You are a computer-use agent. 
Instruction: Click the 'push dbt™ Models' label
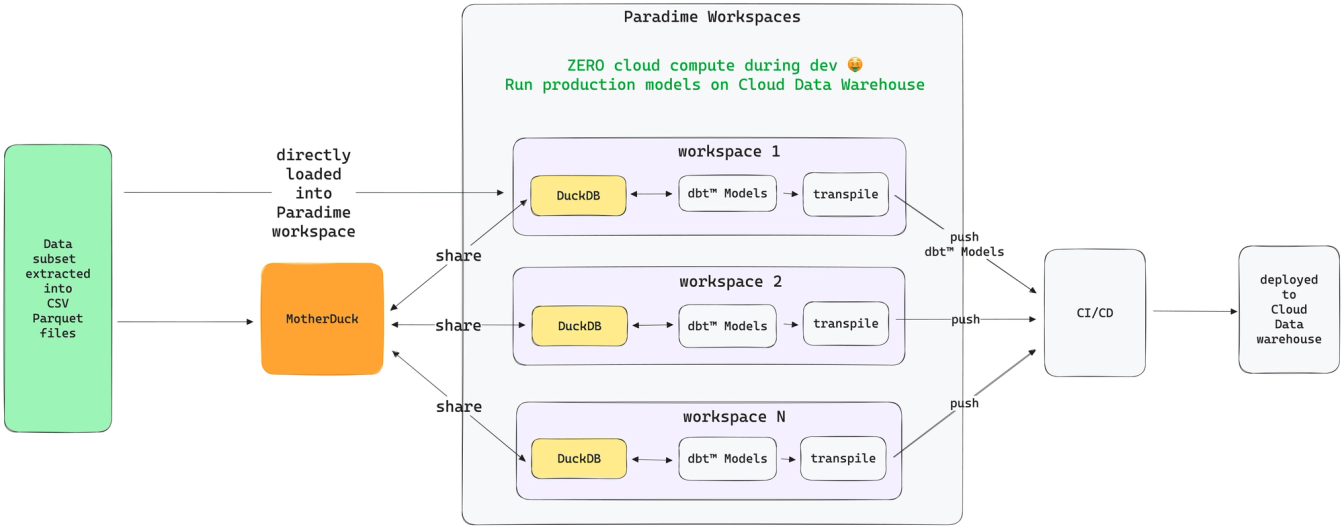tap(964, 245)
